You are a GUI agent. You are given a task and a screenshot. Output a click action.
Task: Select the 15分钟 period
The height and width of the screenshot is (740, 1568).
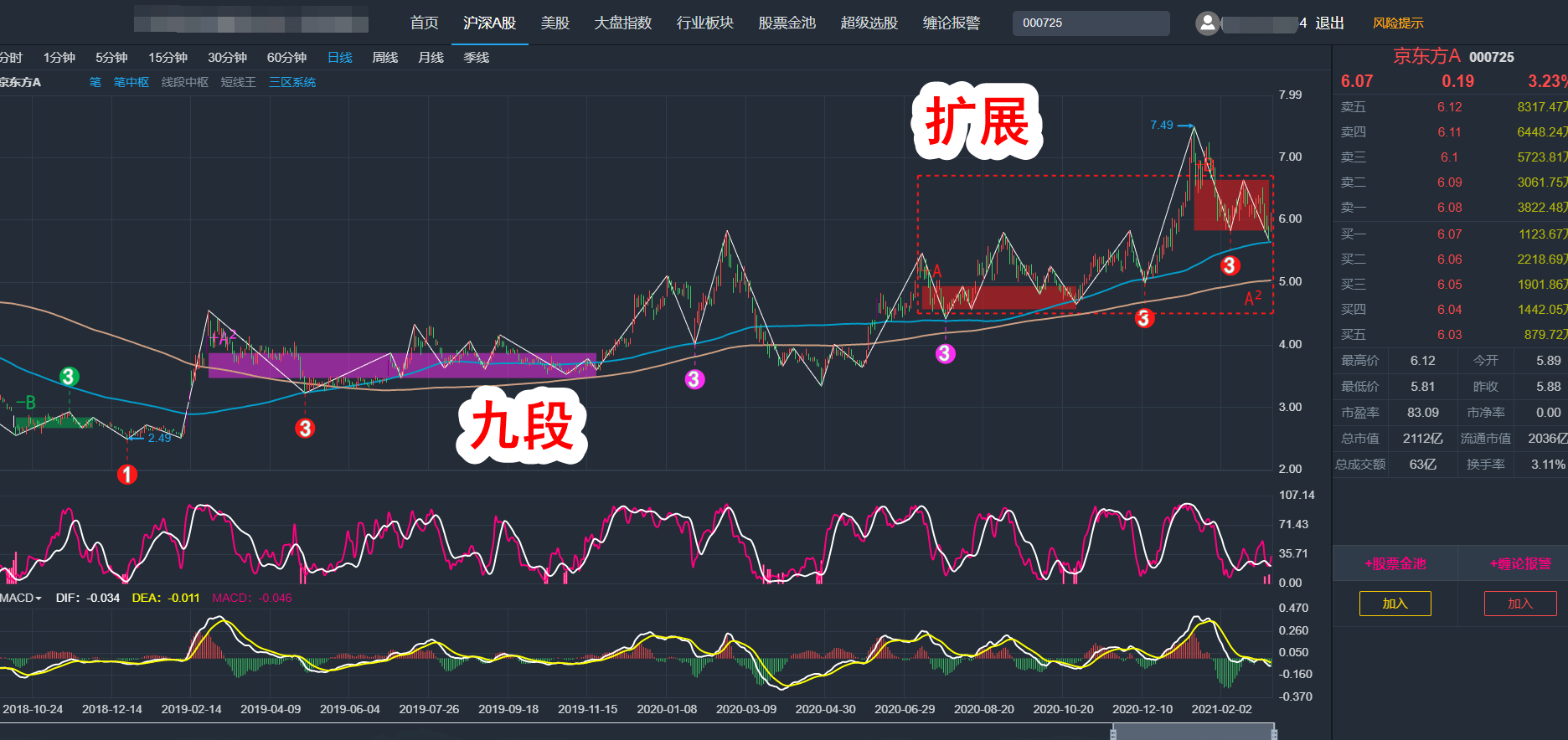[x=168, y=57]
